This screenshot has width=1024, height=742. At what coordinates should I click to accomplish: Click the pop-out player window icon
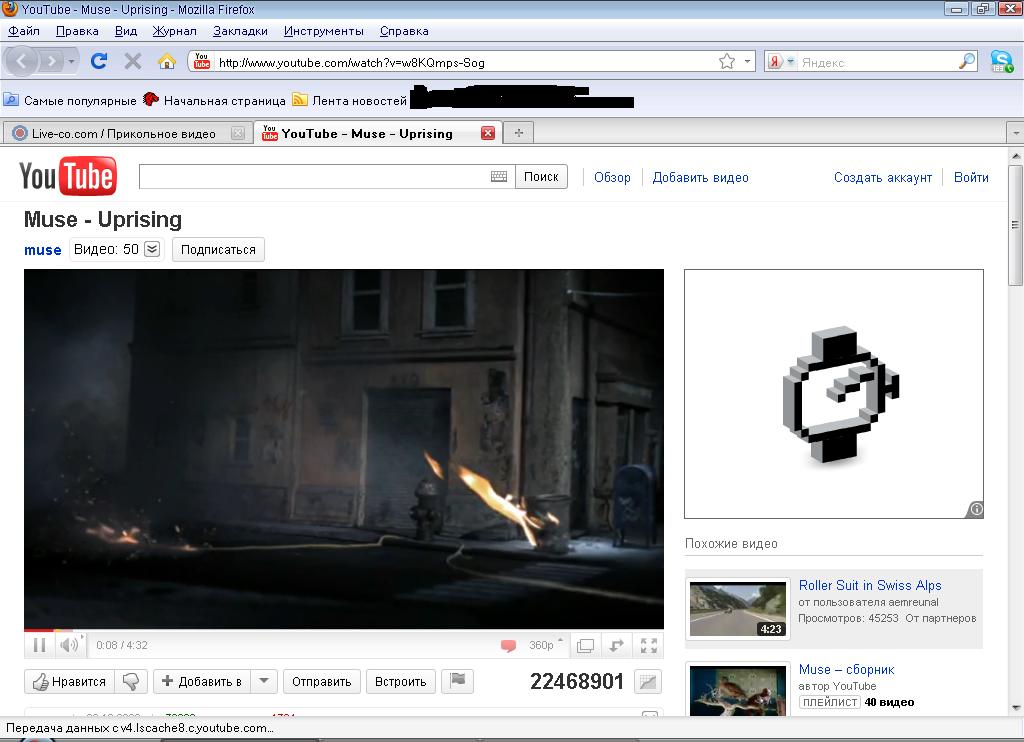585,646
